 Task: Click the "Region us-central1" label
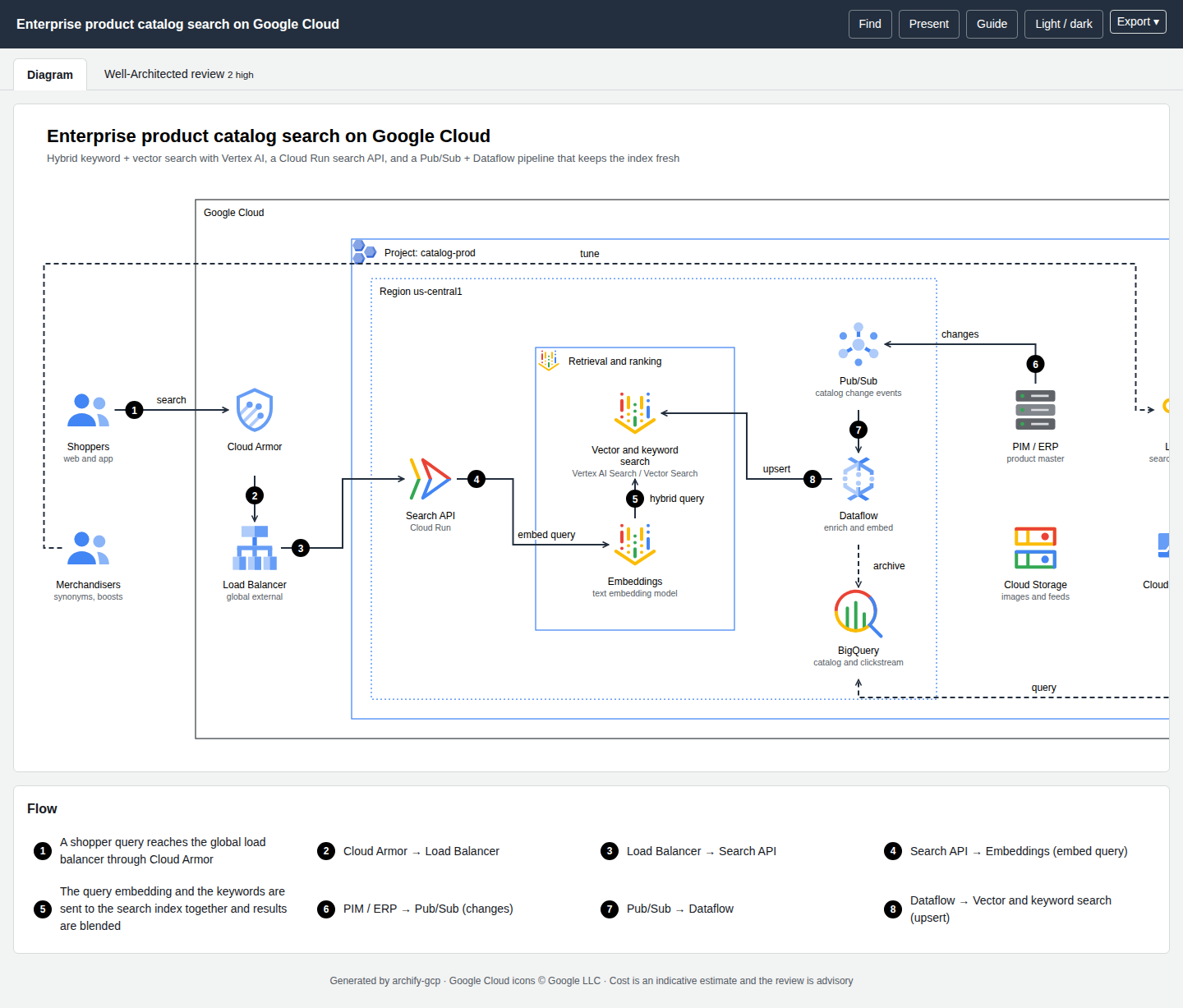click(421, 292)
